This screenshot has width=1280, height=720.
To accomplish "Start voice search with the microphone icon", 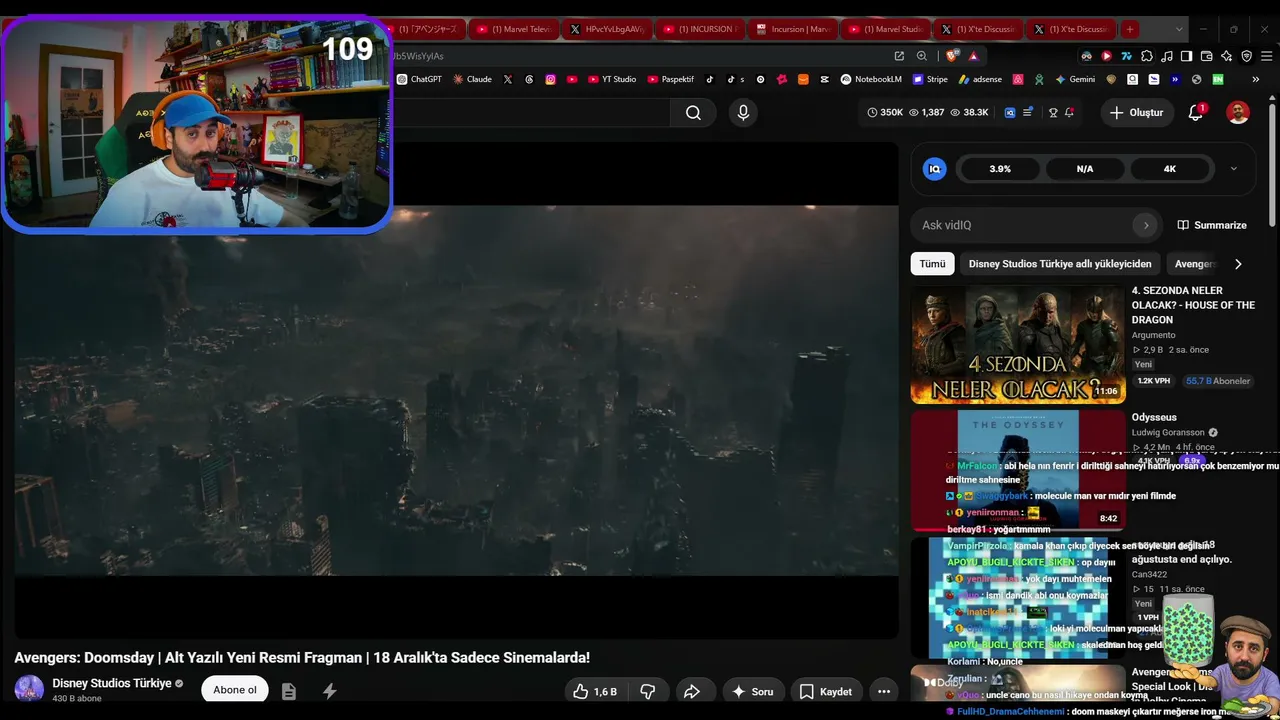I will [x=743, y=113].
